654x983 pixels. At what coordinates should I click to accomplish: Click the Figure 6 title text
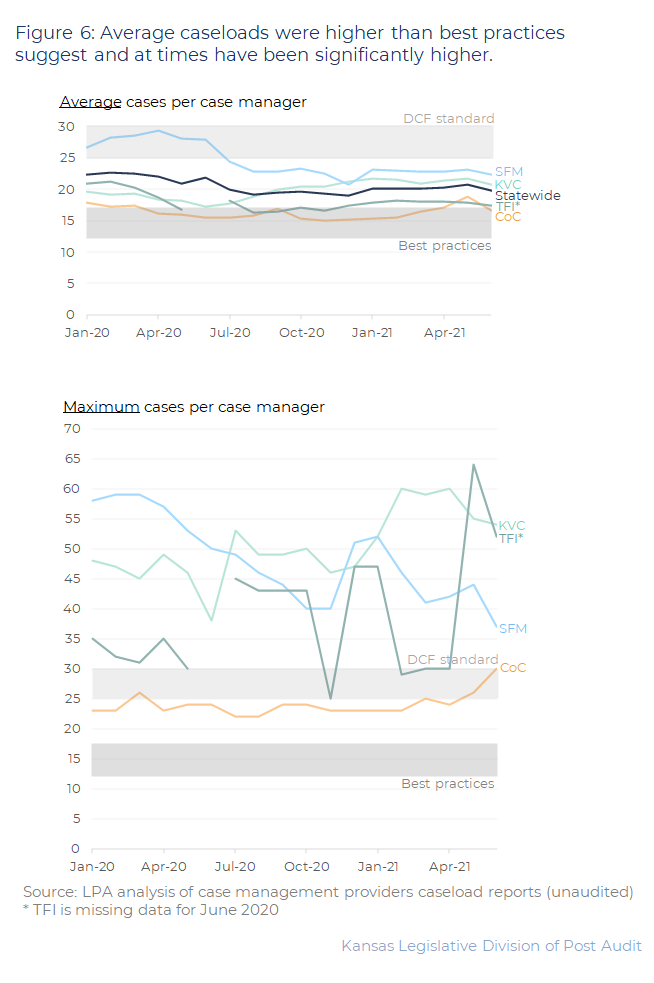290,44
